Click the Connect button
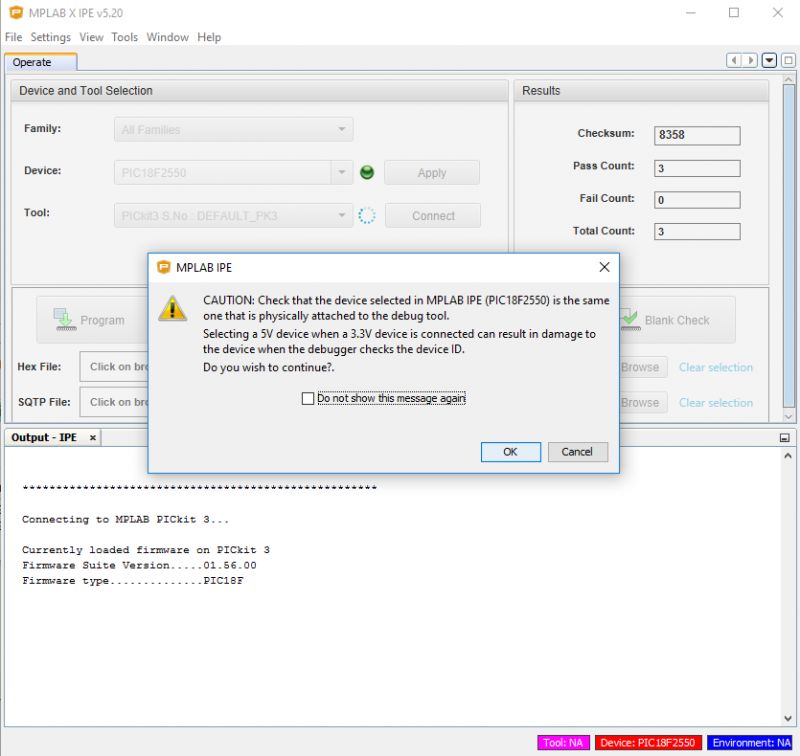 (x=433, y=215)
